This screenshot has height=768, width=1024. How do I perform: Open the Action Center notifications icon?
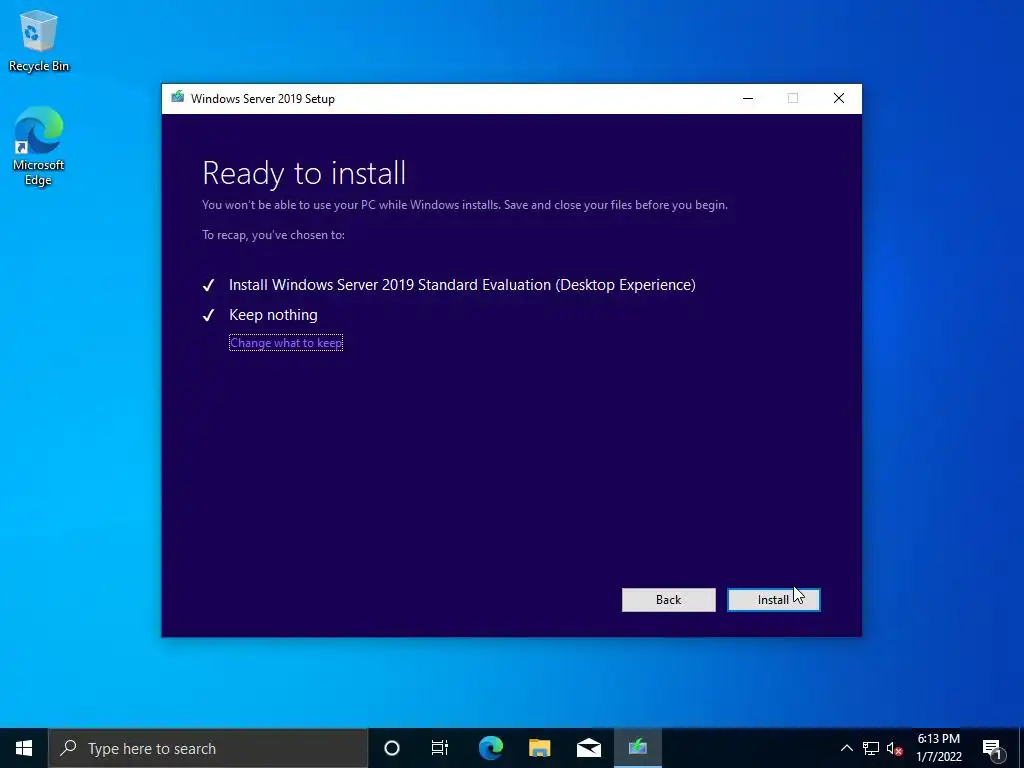point(991,748)
